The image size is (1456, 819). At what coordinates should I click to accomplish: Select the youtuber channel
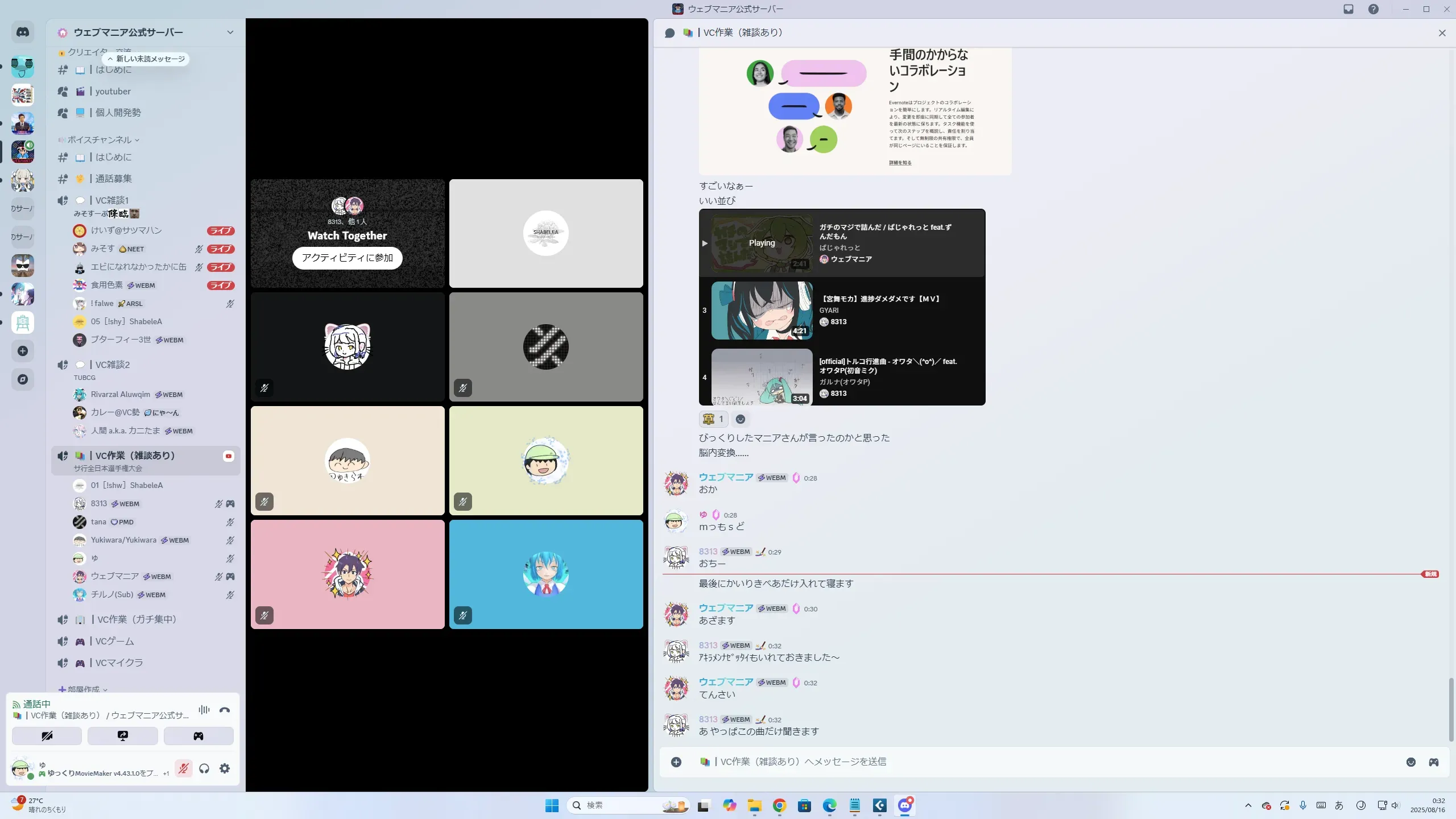pyautogui.click(x=113, y=92)
